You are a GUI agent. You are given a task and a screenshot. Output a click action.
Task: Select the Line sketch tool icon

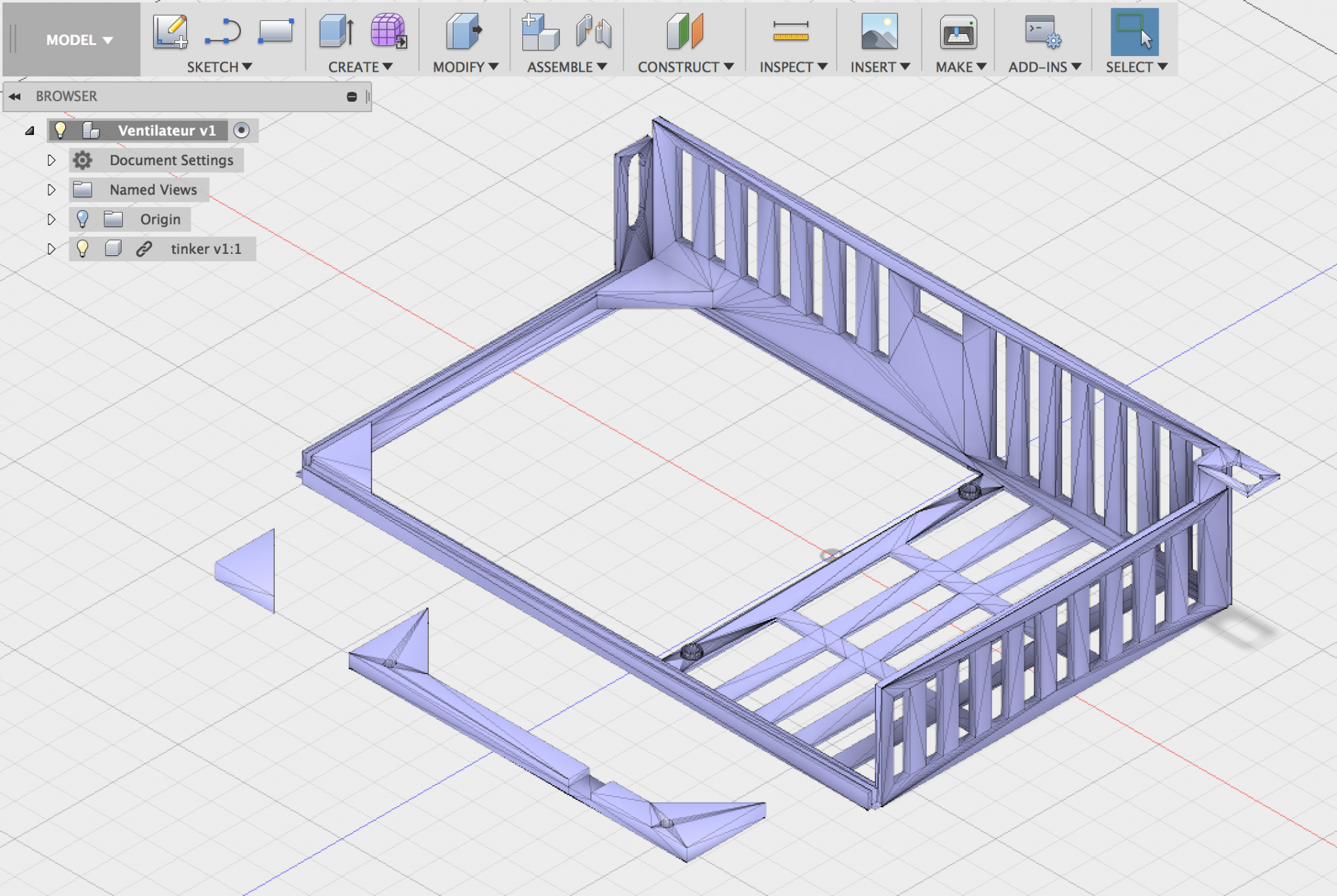pyautogui.click(x=223, y=31)
